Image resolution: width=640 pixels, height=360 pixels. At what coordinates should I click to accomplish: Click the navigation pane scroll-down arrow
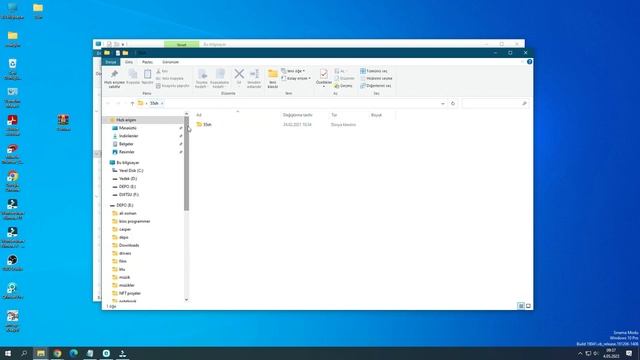[x=187, y=300]
